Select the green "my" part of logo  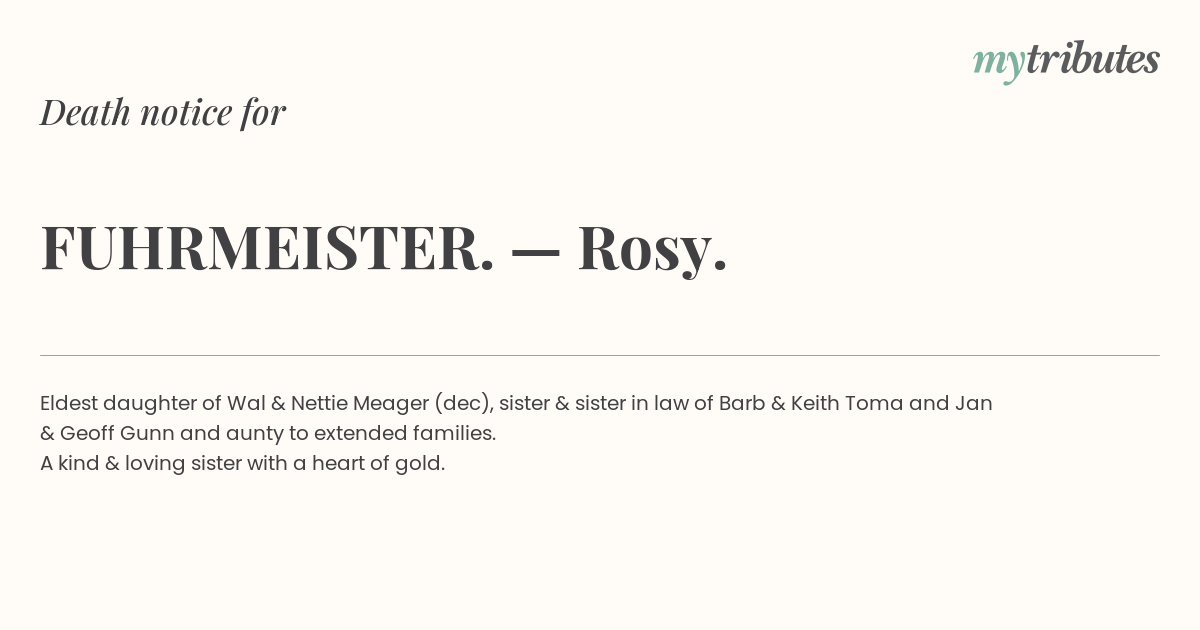[999, 64]
